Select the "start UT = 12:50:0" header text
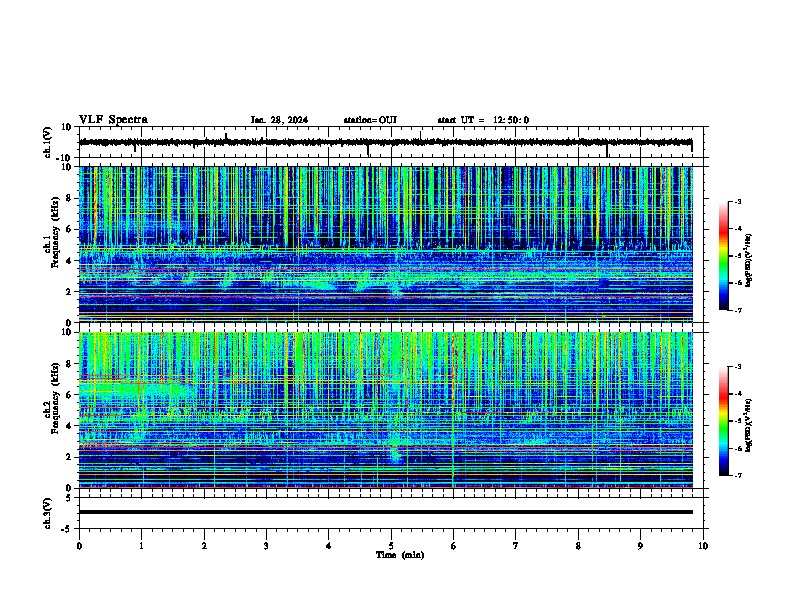Viewport: 792px width, 612px height. click(483, 120)
